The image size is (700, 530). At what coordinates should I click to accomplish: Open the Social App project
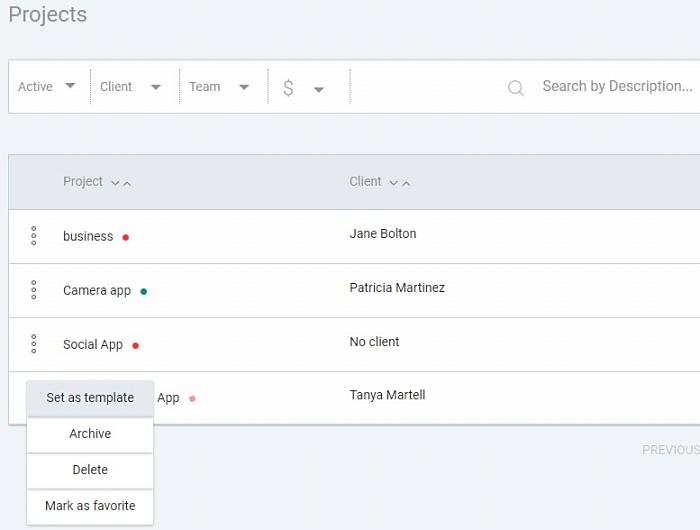[93, 345]
